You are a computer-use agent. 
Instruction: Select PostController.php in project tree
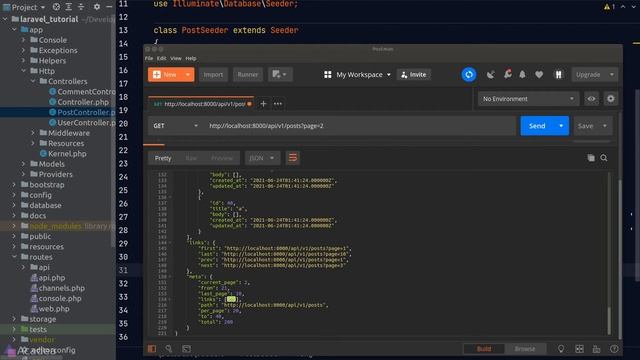(x=82, y=112)
